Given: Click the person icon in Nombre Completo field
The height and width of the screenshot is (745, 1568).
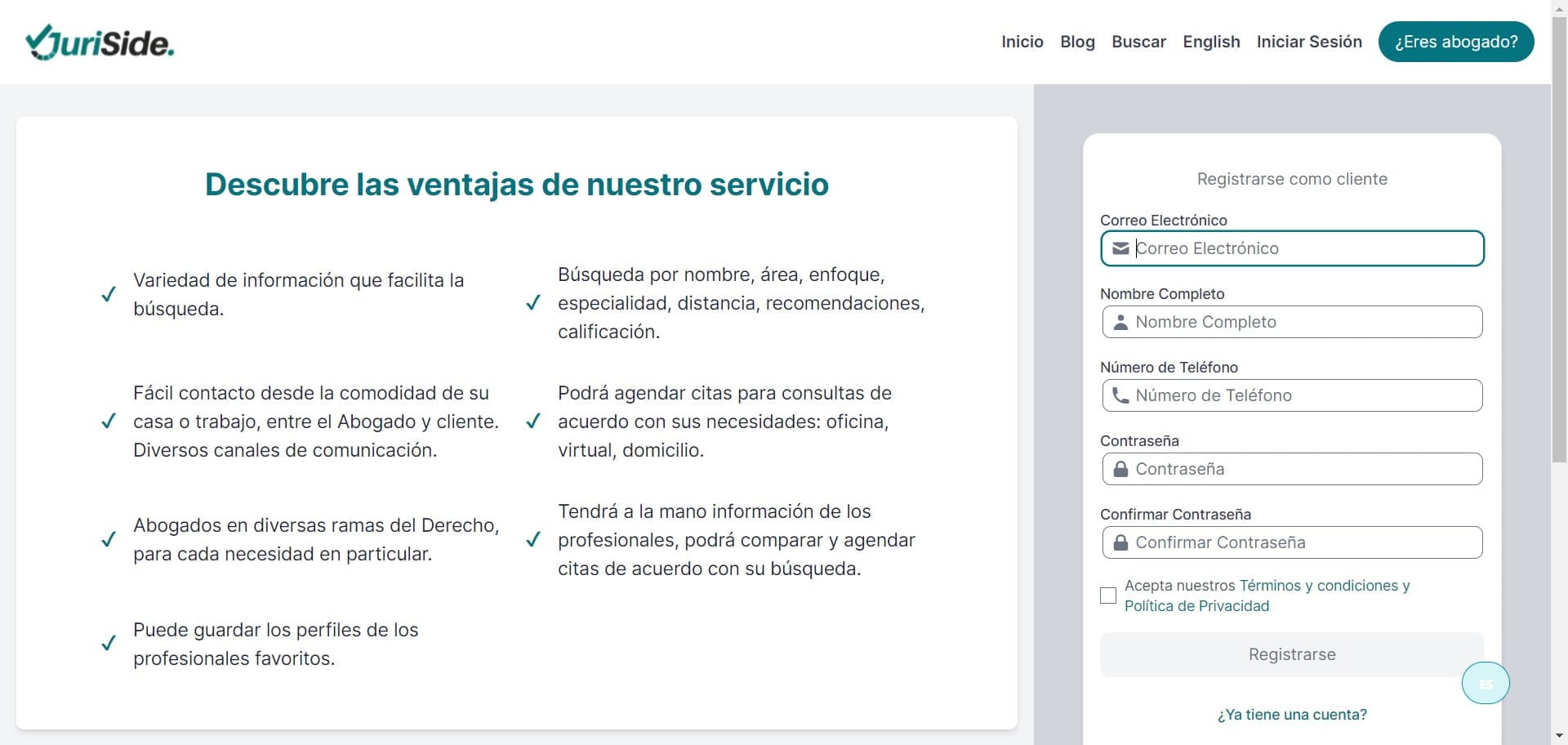Looking at the screenshot, I should click(x=1121, y=322).
